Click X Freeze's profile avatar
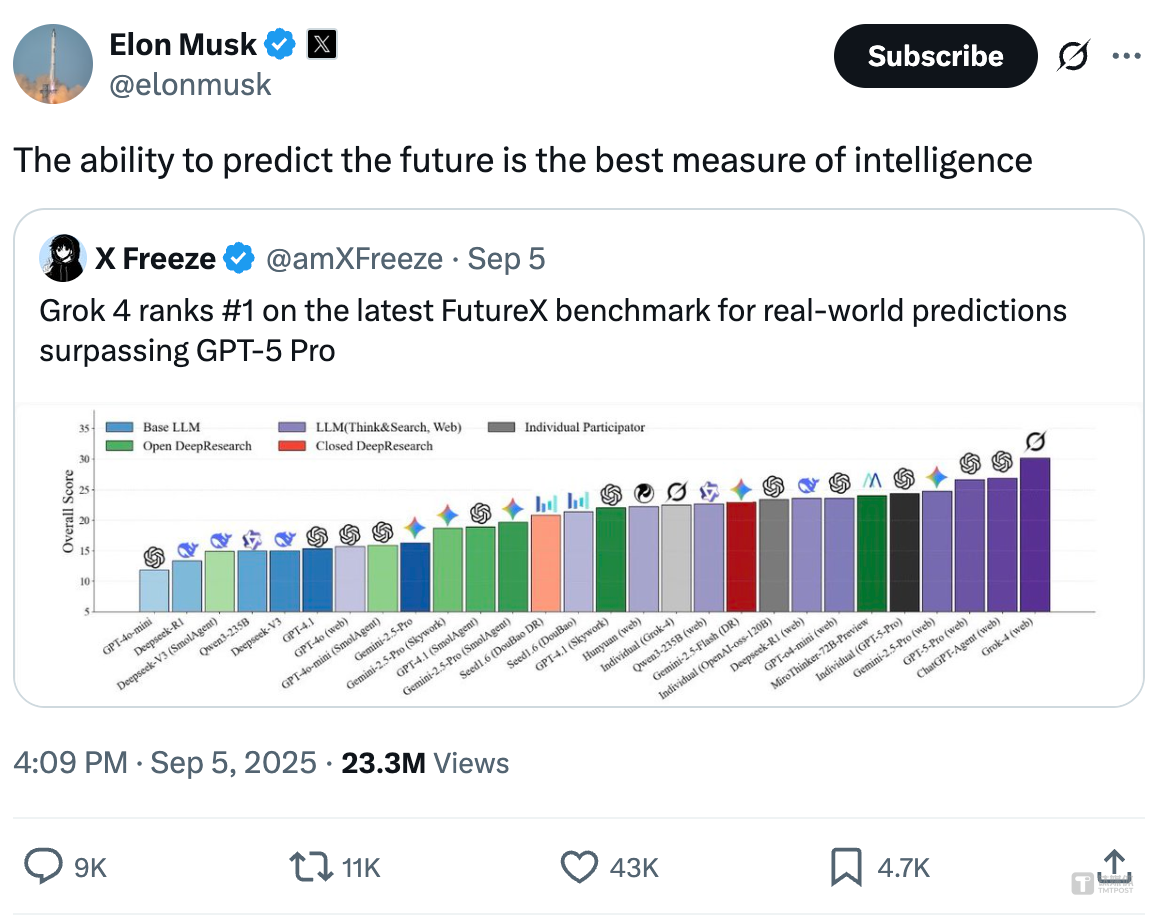This screenshot has width=1164, height=916. 62,259
